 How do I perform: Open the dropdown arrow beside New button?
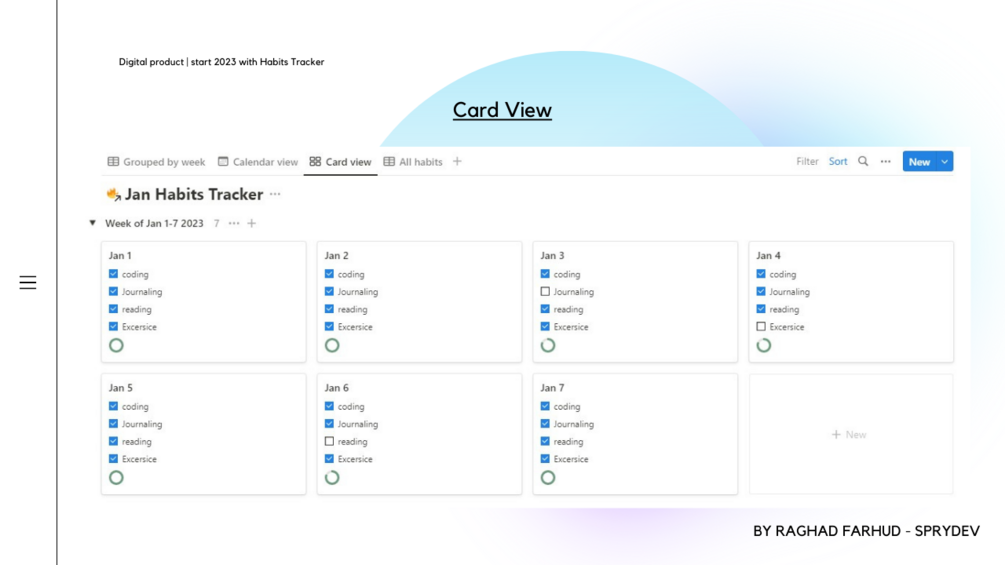945,161
